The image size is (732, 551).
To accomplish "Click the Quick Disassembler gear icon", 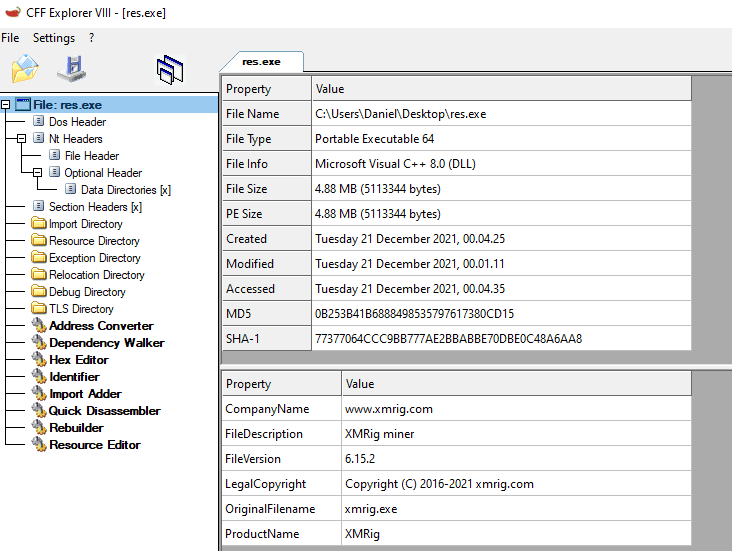I will tap(39, 410).
